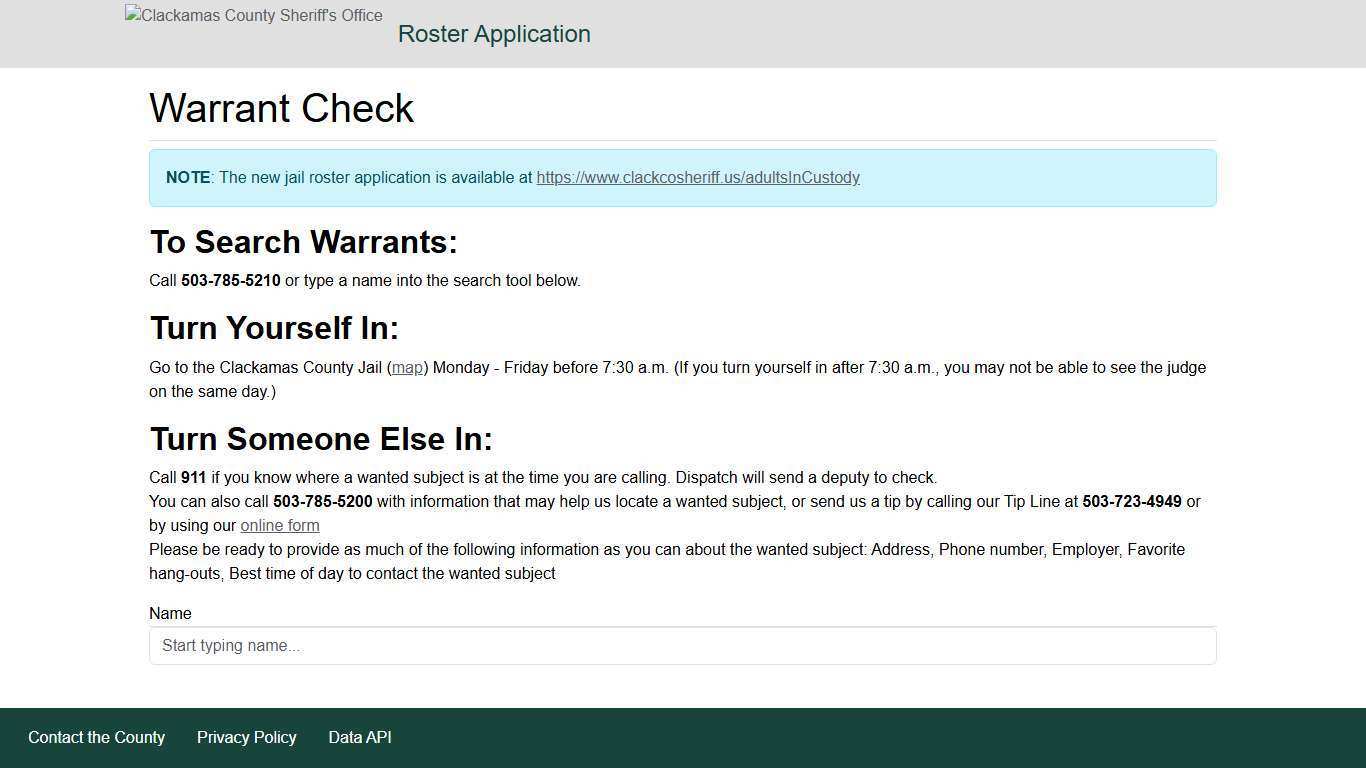Open Contact the County footer link
The width and height of the screenshot is (1366, 768).
tap(96, 737)
